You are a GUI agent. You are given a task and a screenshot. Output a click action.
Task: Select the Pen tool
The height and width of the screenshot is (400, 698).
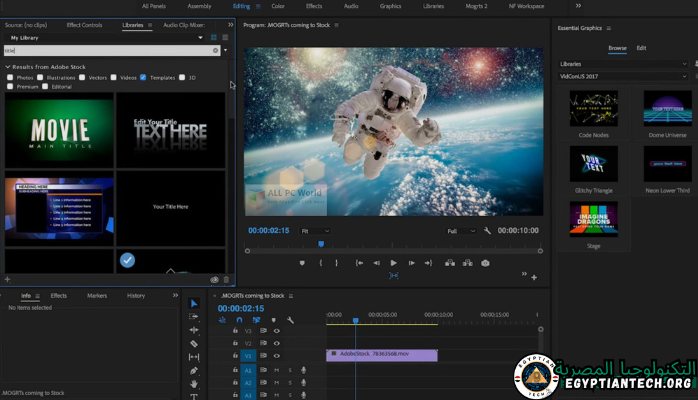coord(194,370)
